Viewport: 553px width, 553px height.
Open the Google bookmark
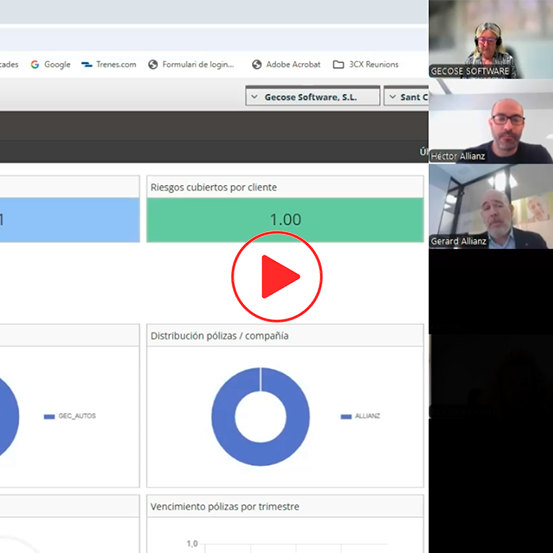(50, 65)
